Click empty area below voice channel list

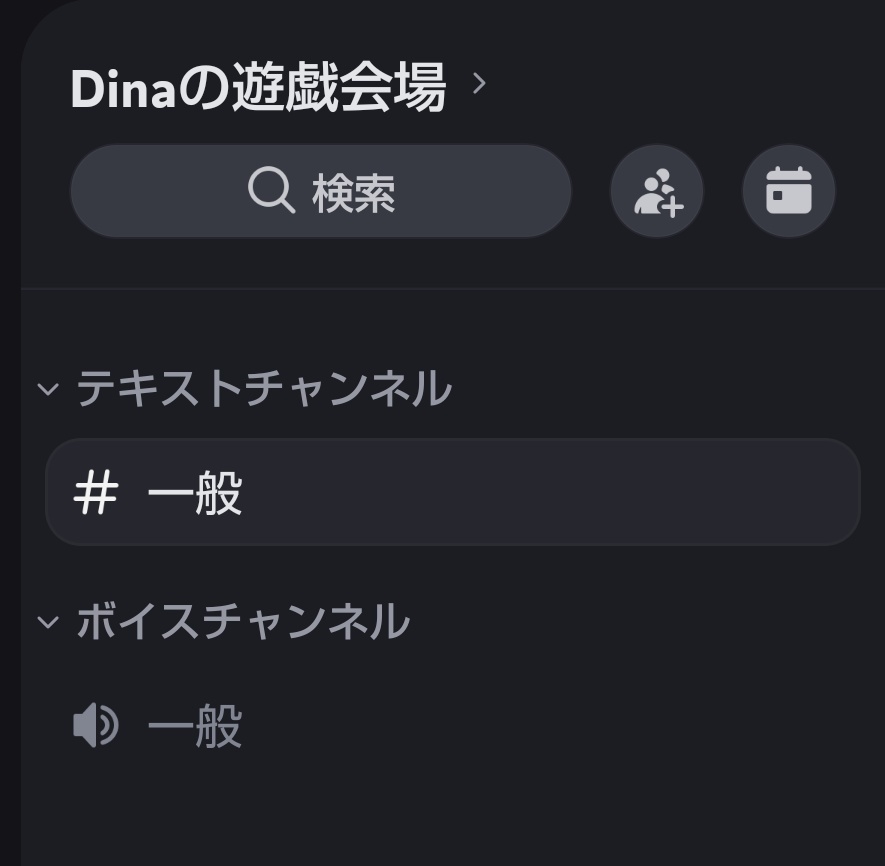(x=453, y=821)
